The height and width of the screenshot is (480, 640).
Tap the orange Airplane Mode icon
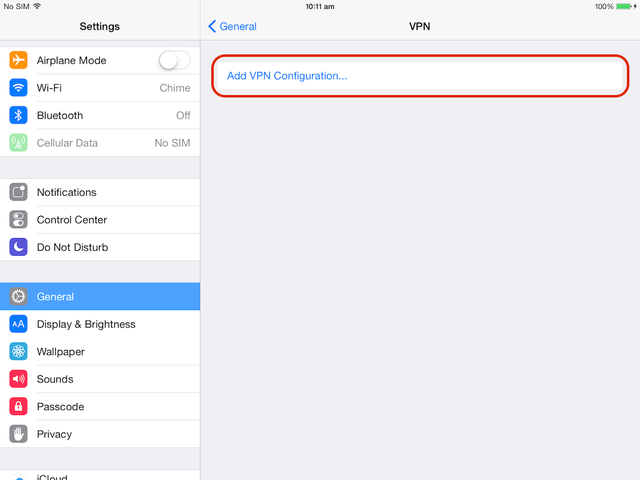click(x=18, y=60)
